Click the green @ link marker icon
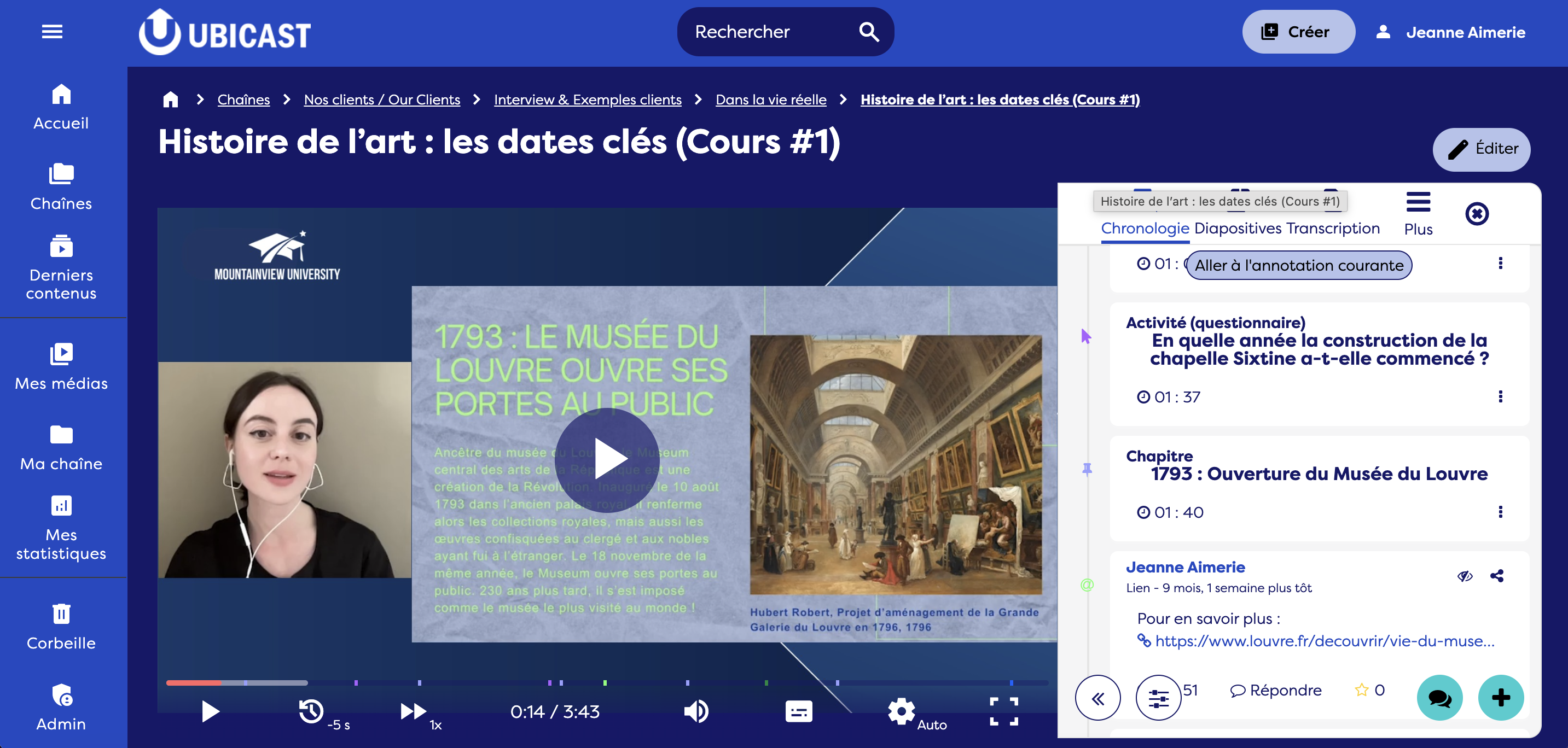 coord(1087,585)
